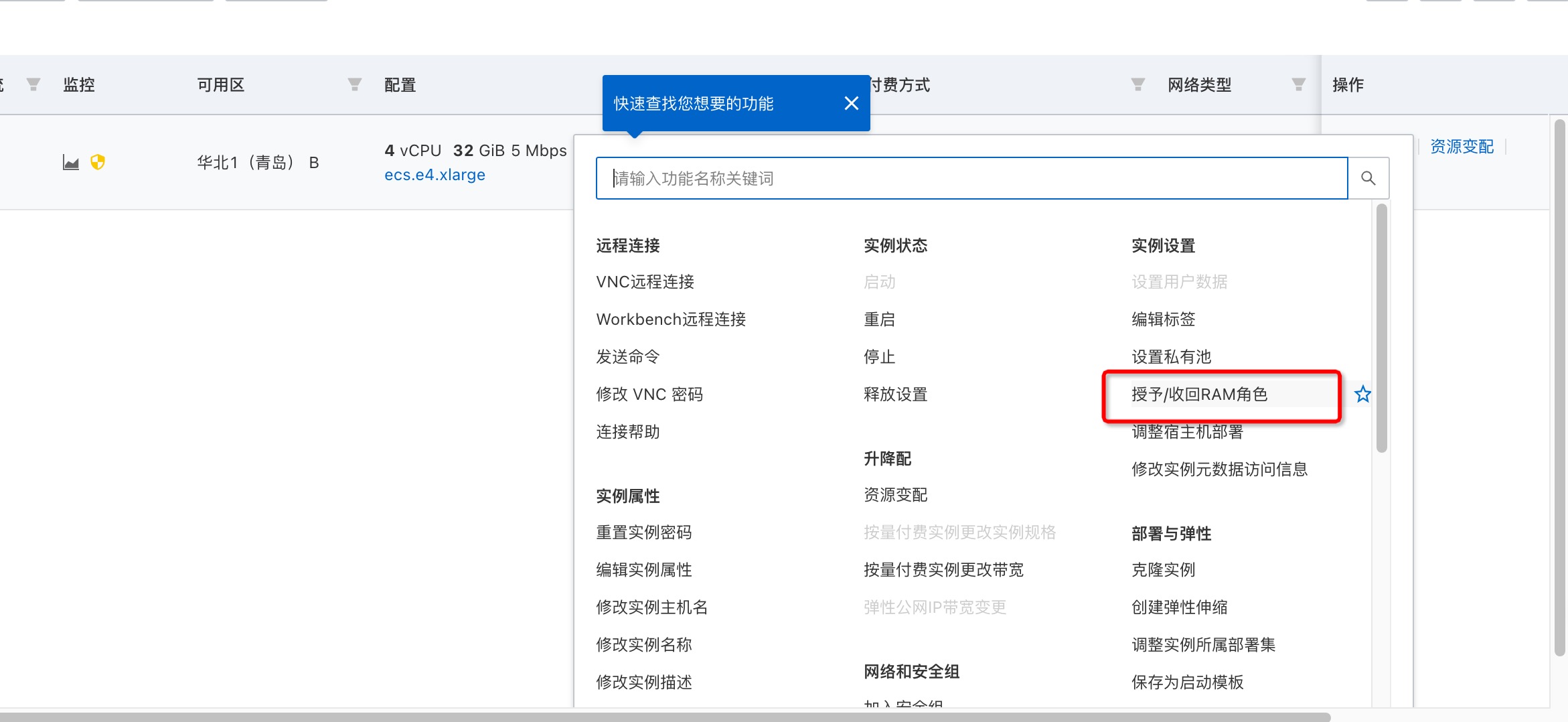
Task: Choose 设置私有池 option
Action: (1172, 357)
